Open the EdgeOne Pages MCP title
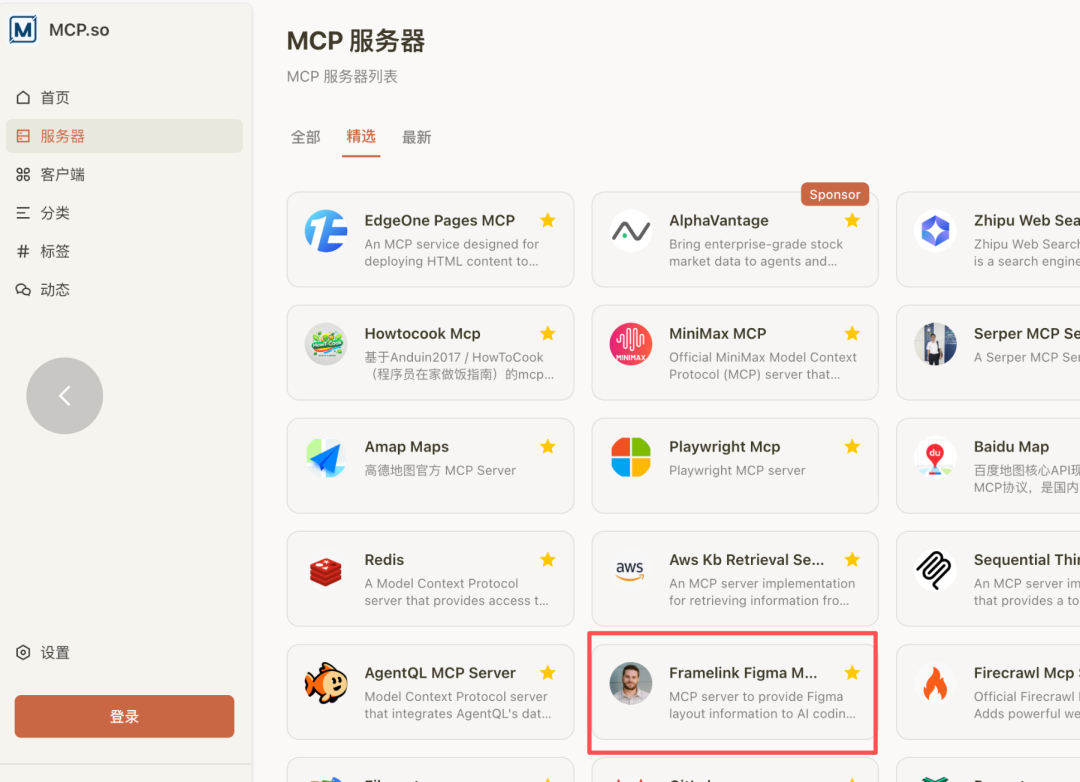Screen dimensions: 1080x782 coord(439,220)
